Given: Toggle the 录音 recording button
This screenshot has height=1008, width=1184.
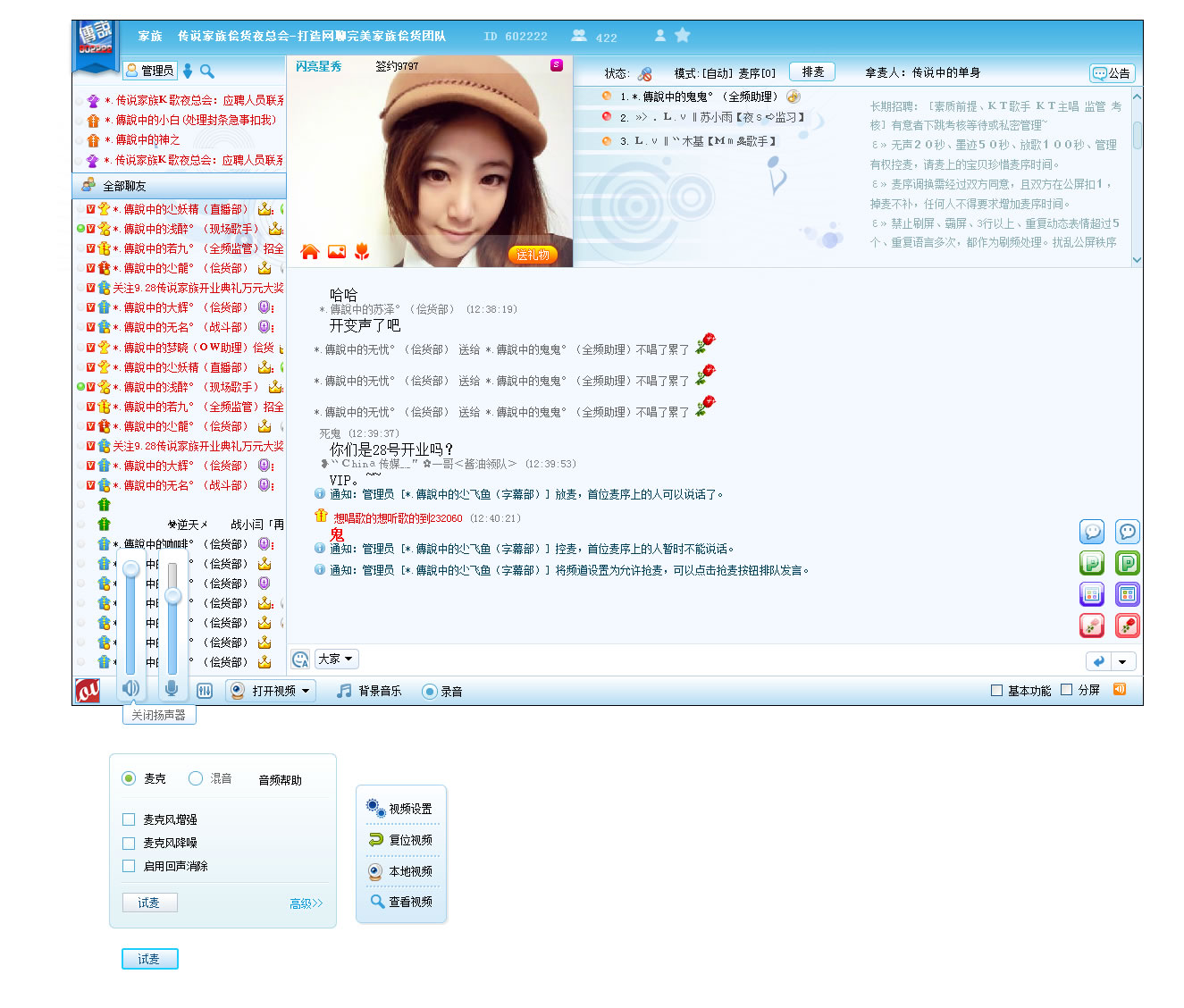Looking at the screenshot, I should 442,691.
